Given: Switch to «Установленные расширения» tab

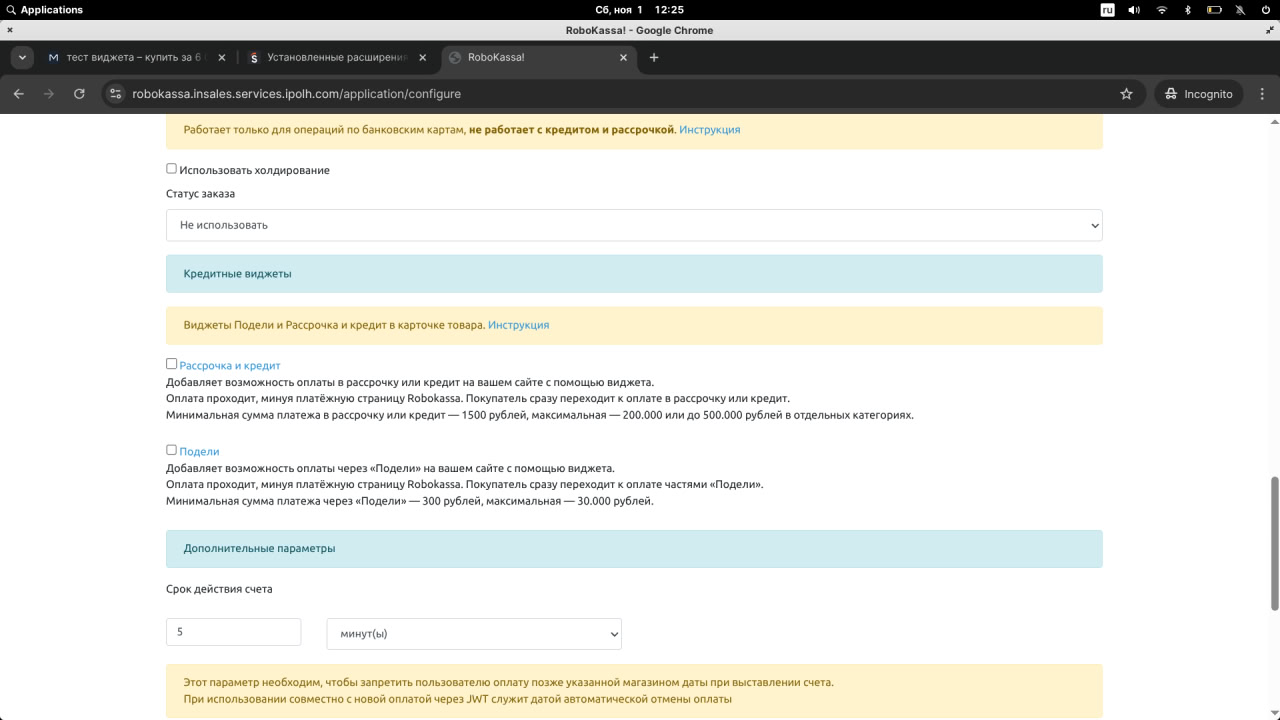Looking at the screenshot, I should click(x=330, y=58).
